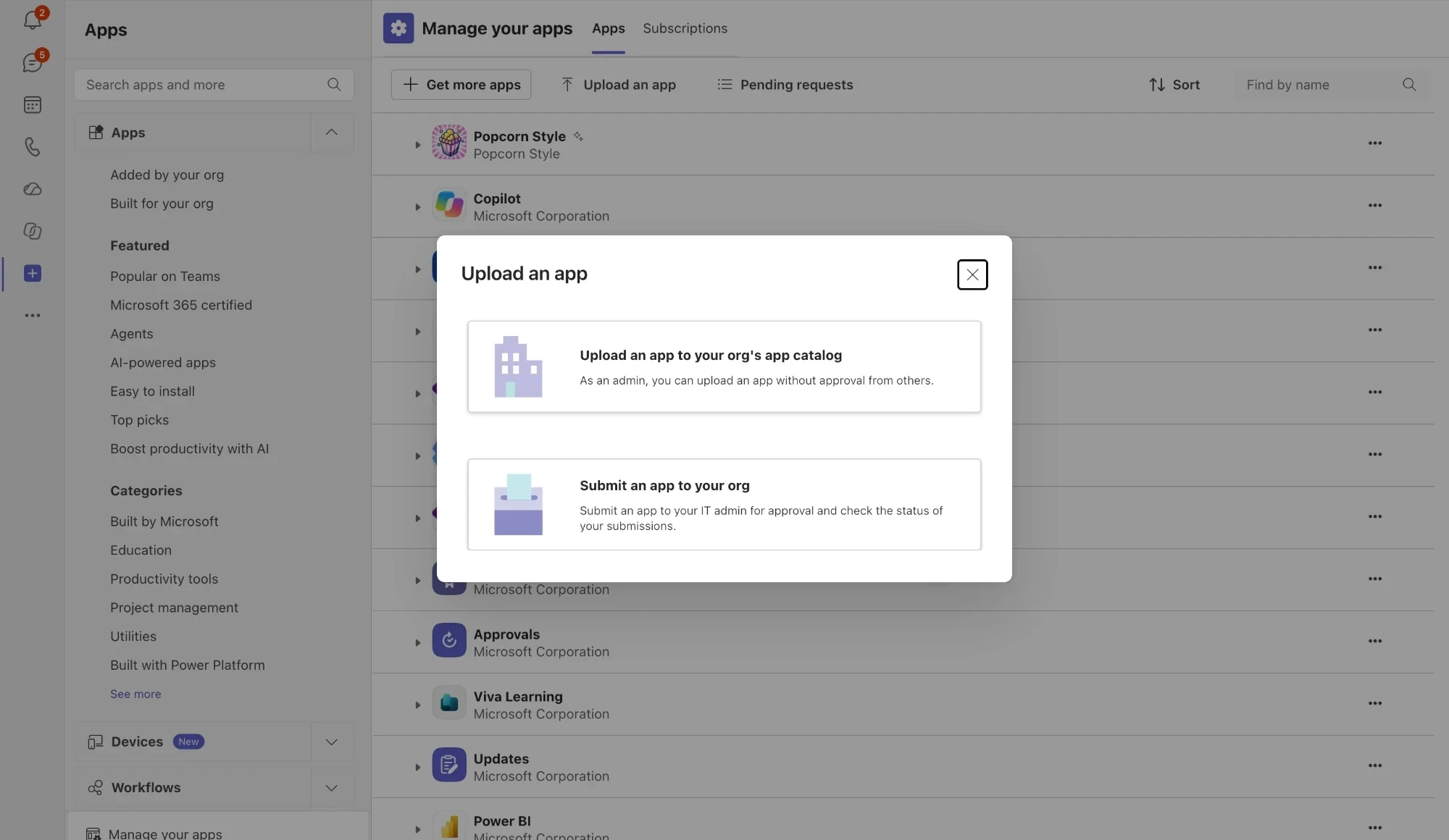Image resolution: width=1449 pixels, height=840 pixels.
Task: Click the Updates app icon
Action: [449, 765]
